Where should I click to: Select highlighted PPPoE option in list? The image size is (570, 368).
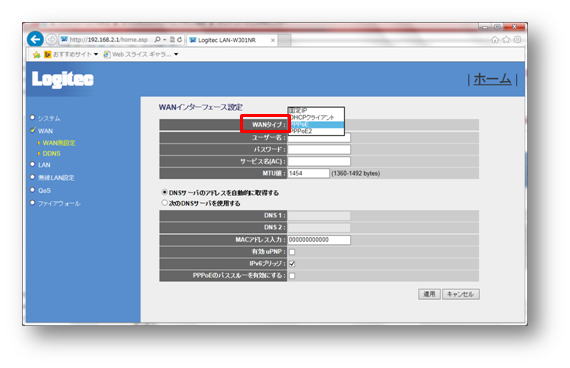[x=316, y=124]
